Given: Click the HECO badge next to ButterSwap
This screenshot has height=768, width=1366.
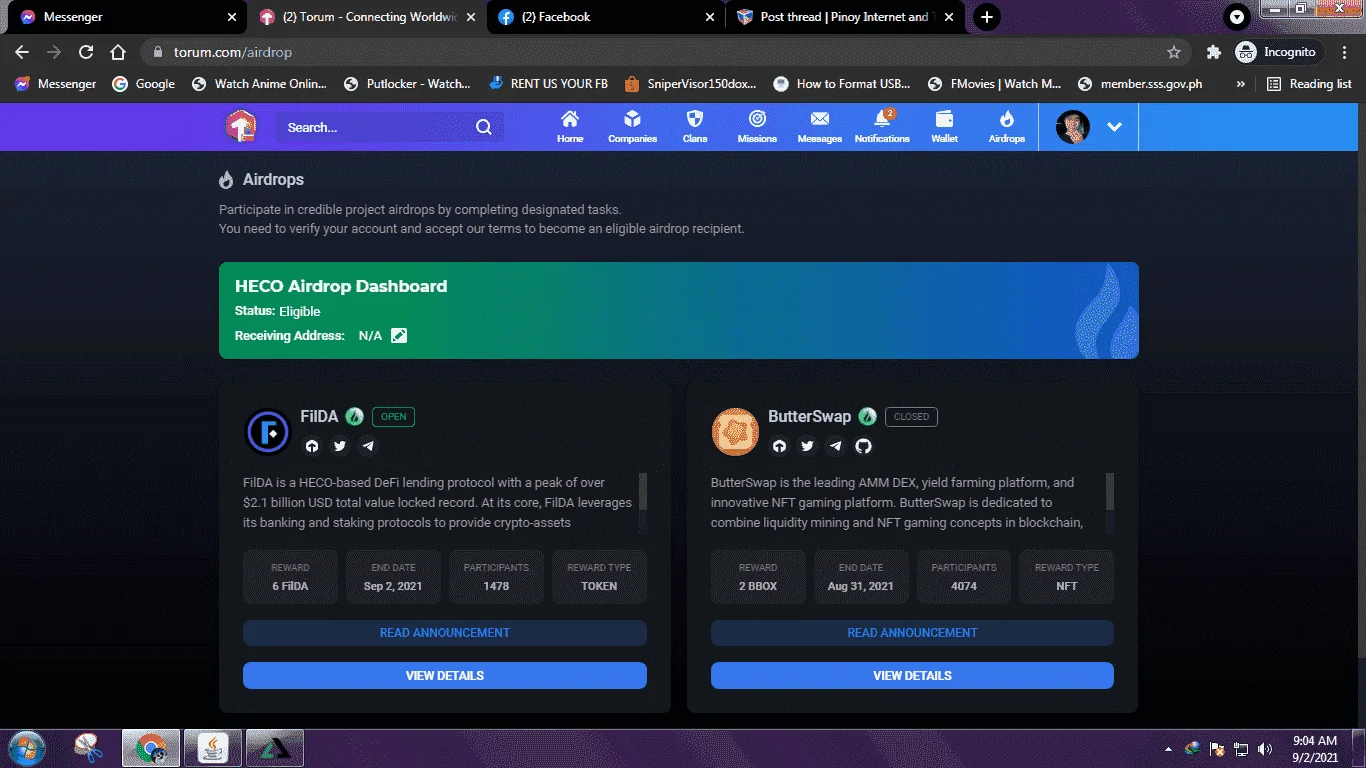Looking at the screenshot, I should [867, 417].
